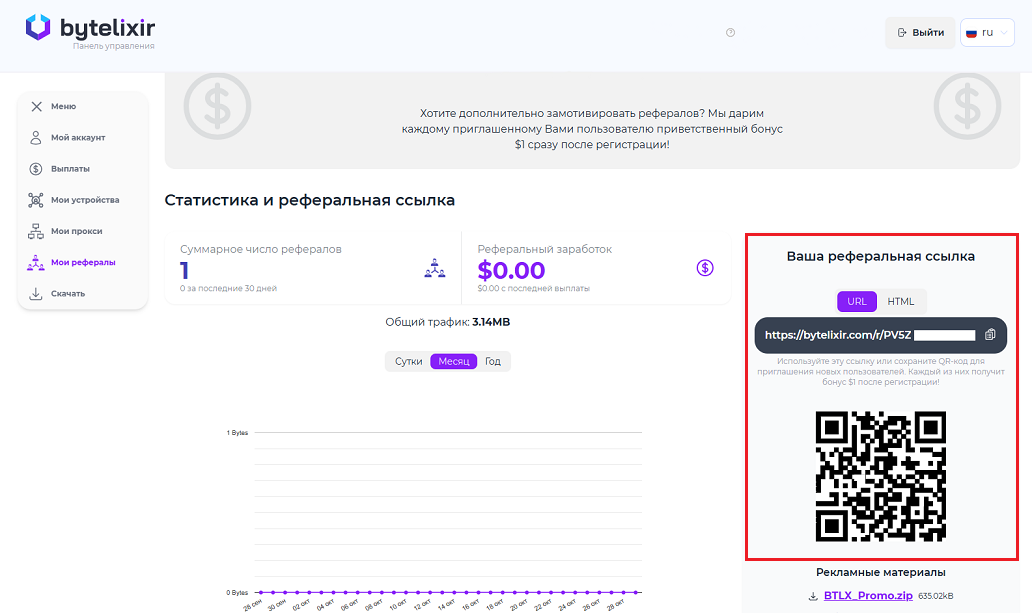Click the dollar icon in earnings card
Screen dimensions: 1032x613
[705, 268]
